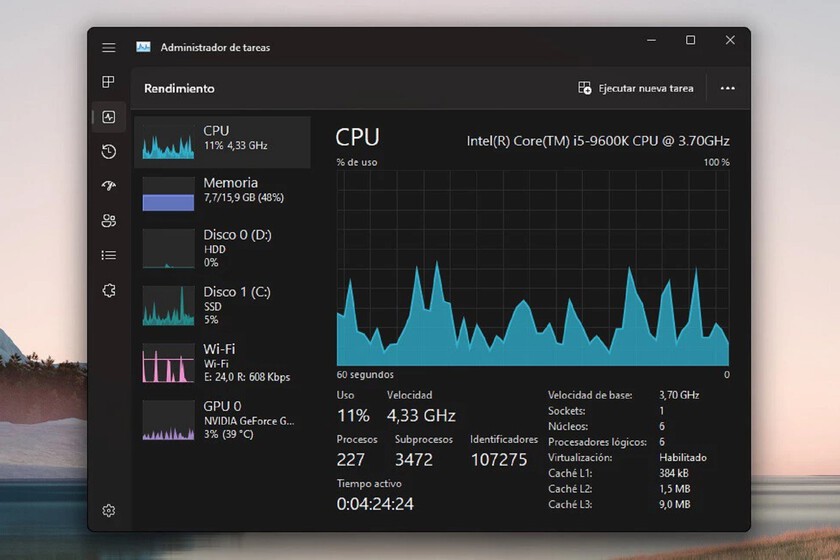840x560 pixels.
Task: Show Disco 0 (D:) HDD graph
Action: (x=222, y=248)
